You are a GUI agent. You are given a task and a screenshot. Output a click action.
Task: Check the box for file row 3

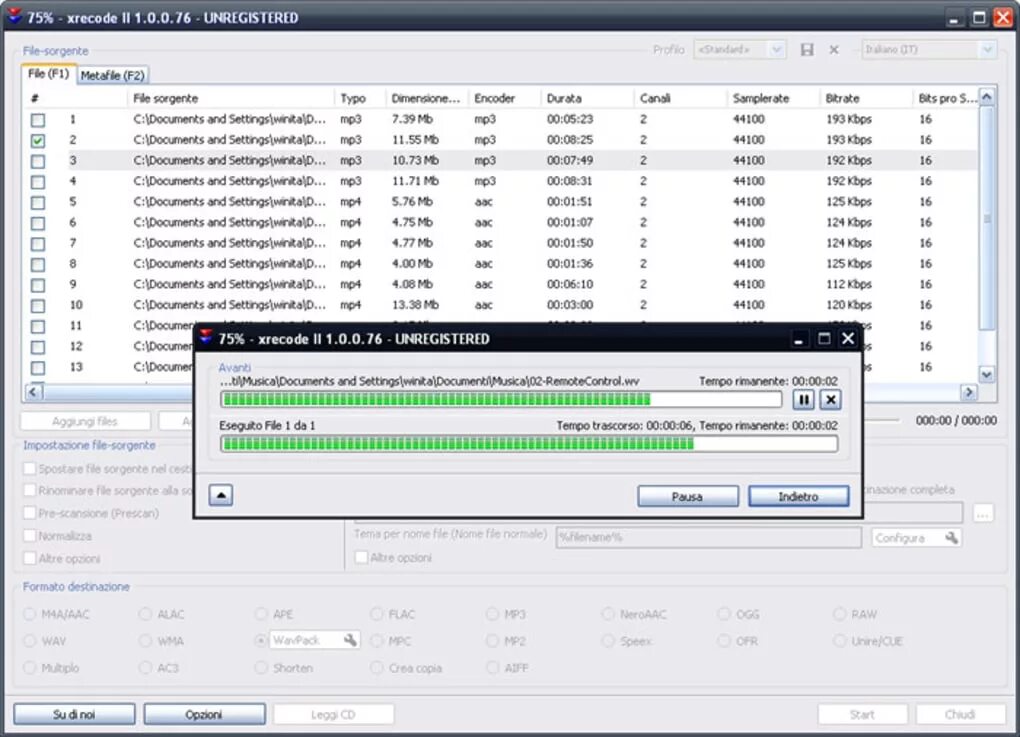(38, 161)
